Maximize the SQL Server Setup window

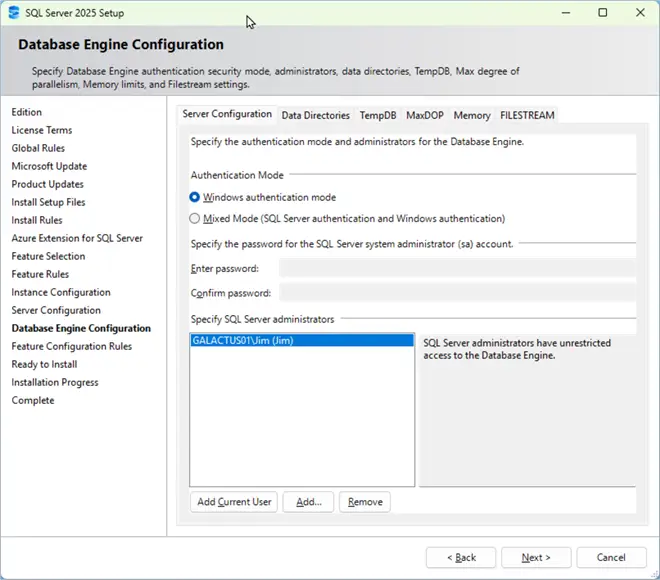(x=603, y=13)
